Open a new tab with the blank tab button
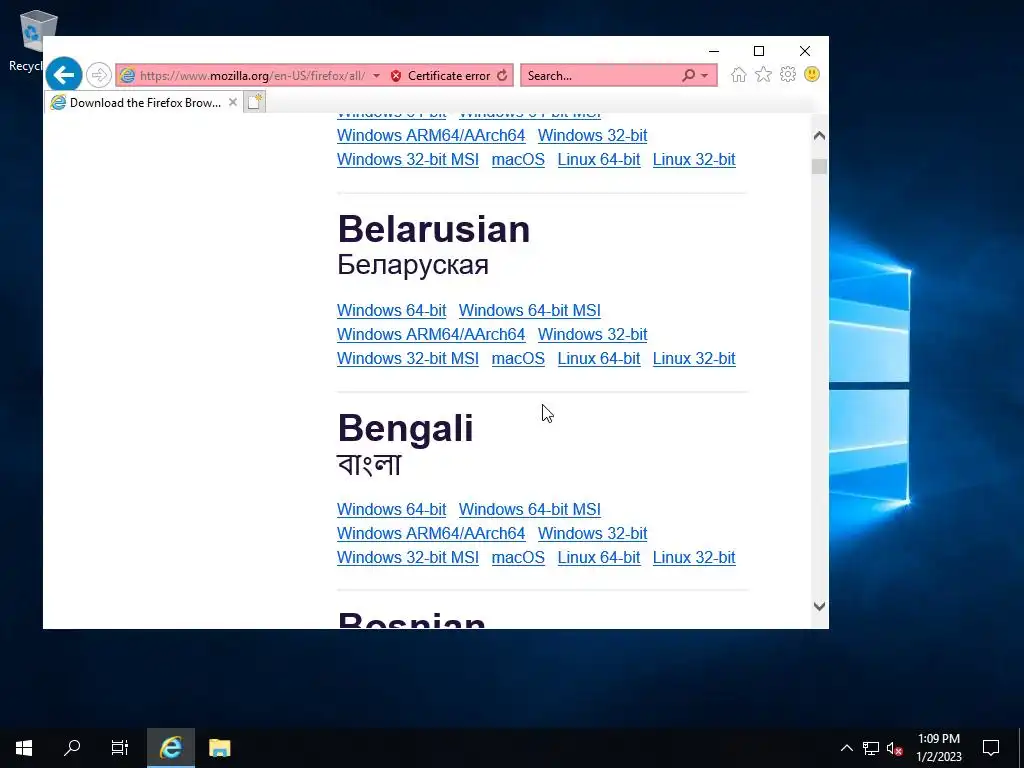 coord(255,102)
